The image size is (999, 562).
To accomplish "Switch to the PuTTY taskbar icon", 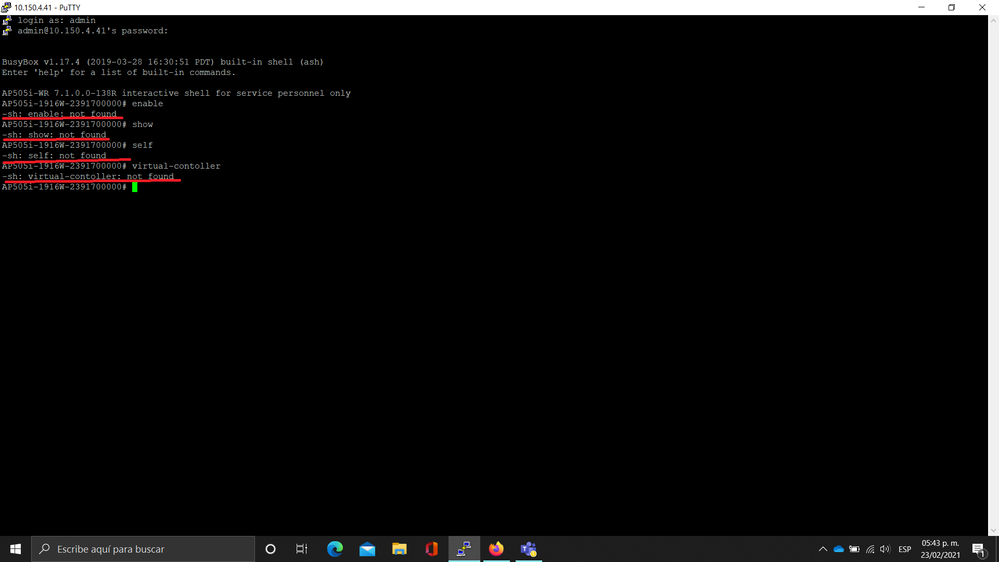I will click(x=464, y=549).
